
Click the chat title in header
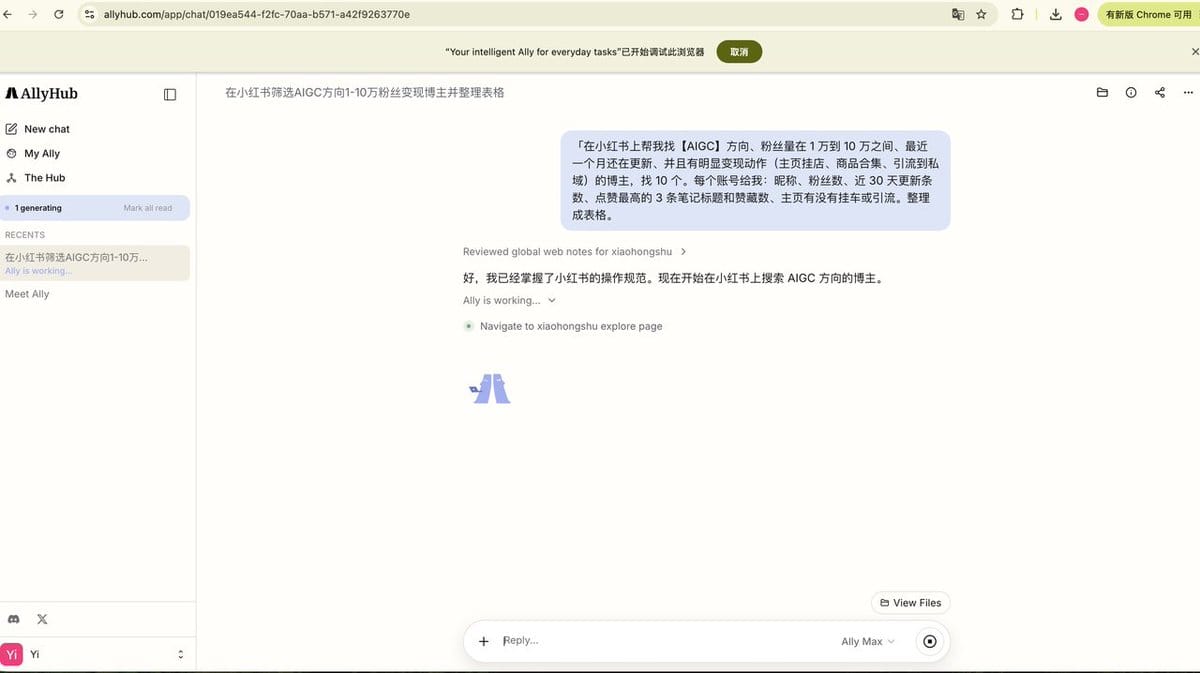pos(364,93)
